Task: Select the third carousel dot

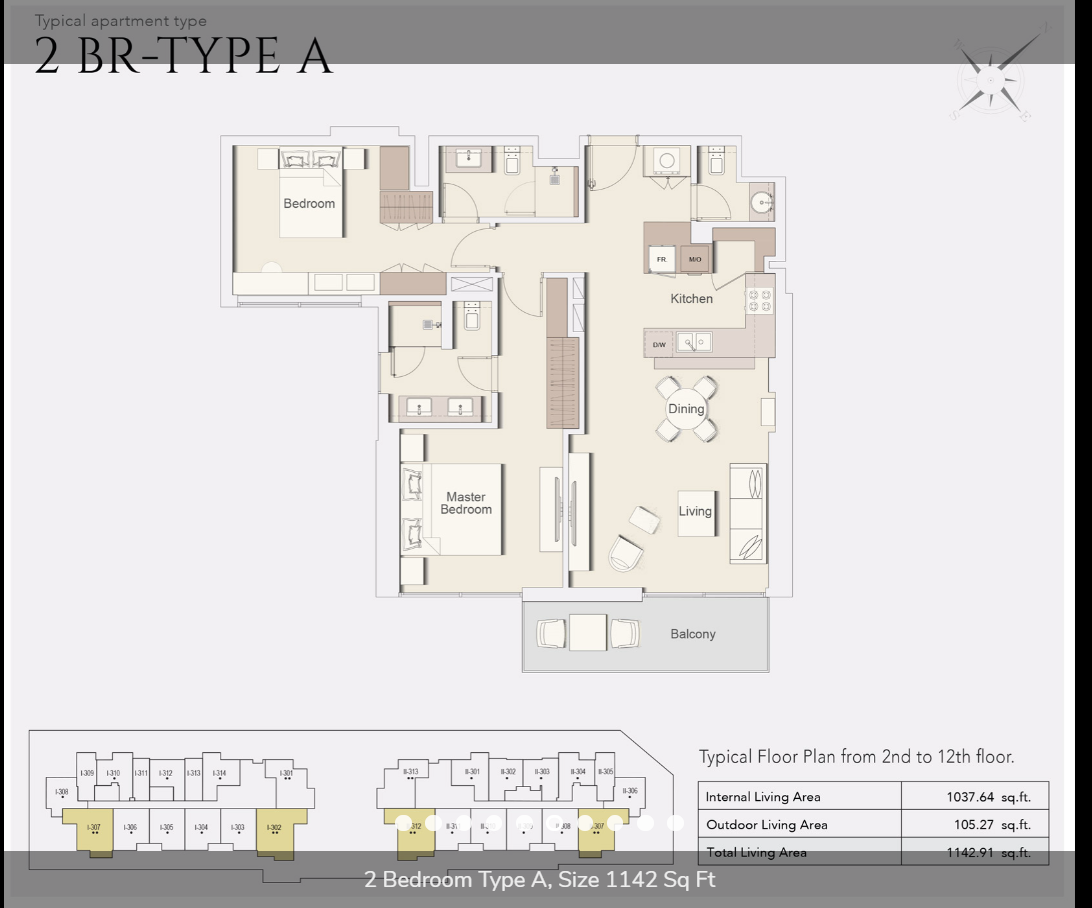Action: [464, 823]
